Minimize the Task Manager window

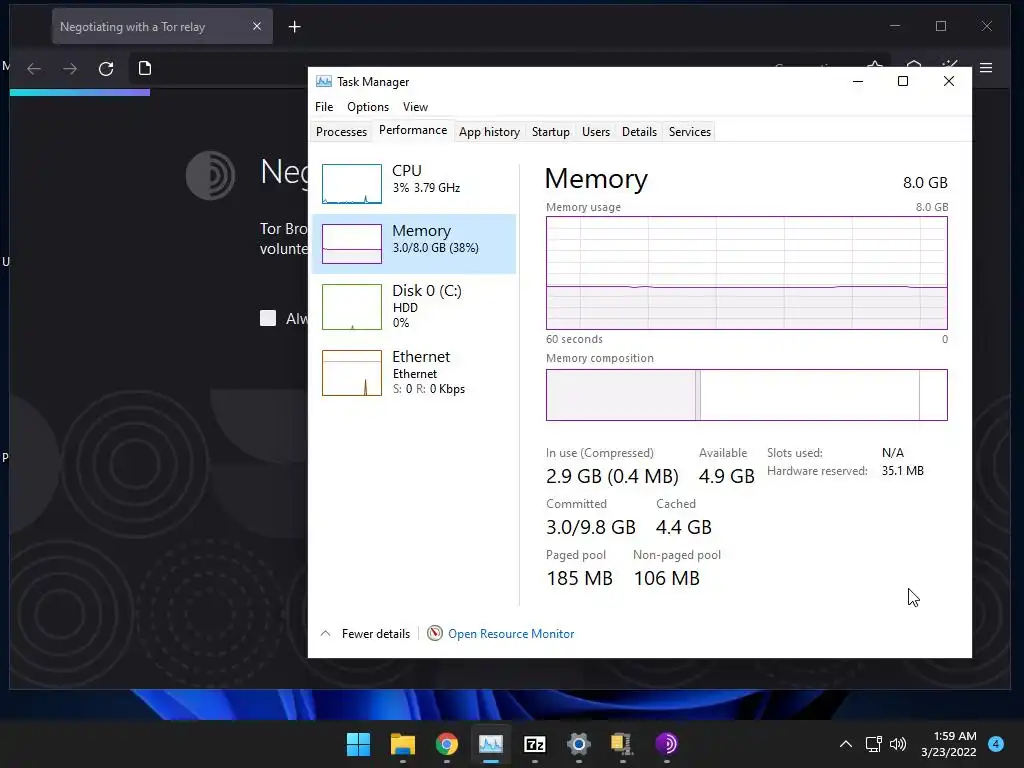coord(858,81)
